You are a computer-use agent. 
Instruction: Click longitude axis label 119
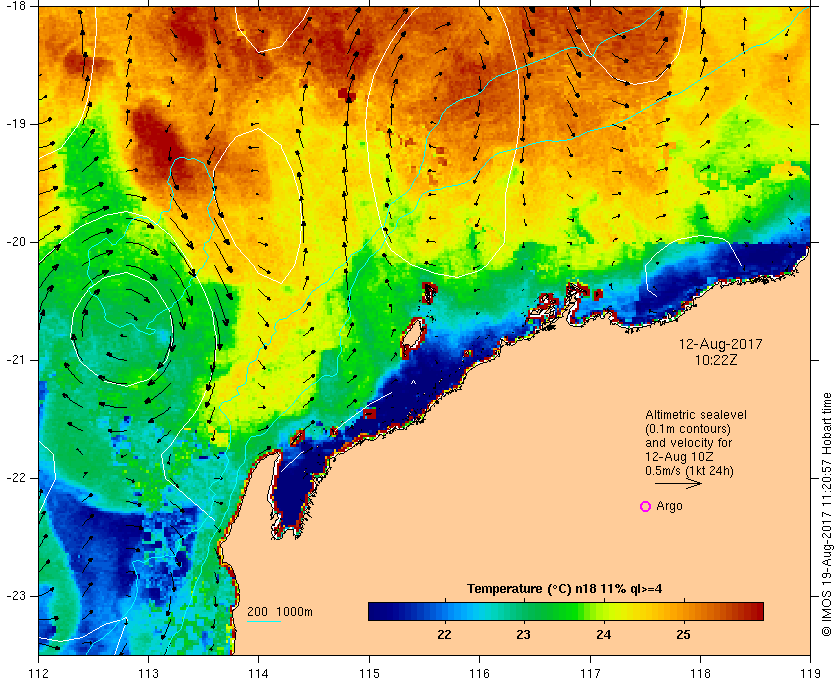811,672
